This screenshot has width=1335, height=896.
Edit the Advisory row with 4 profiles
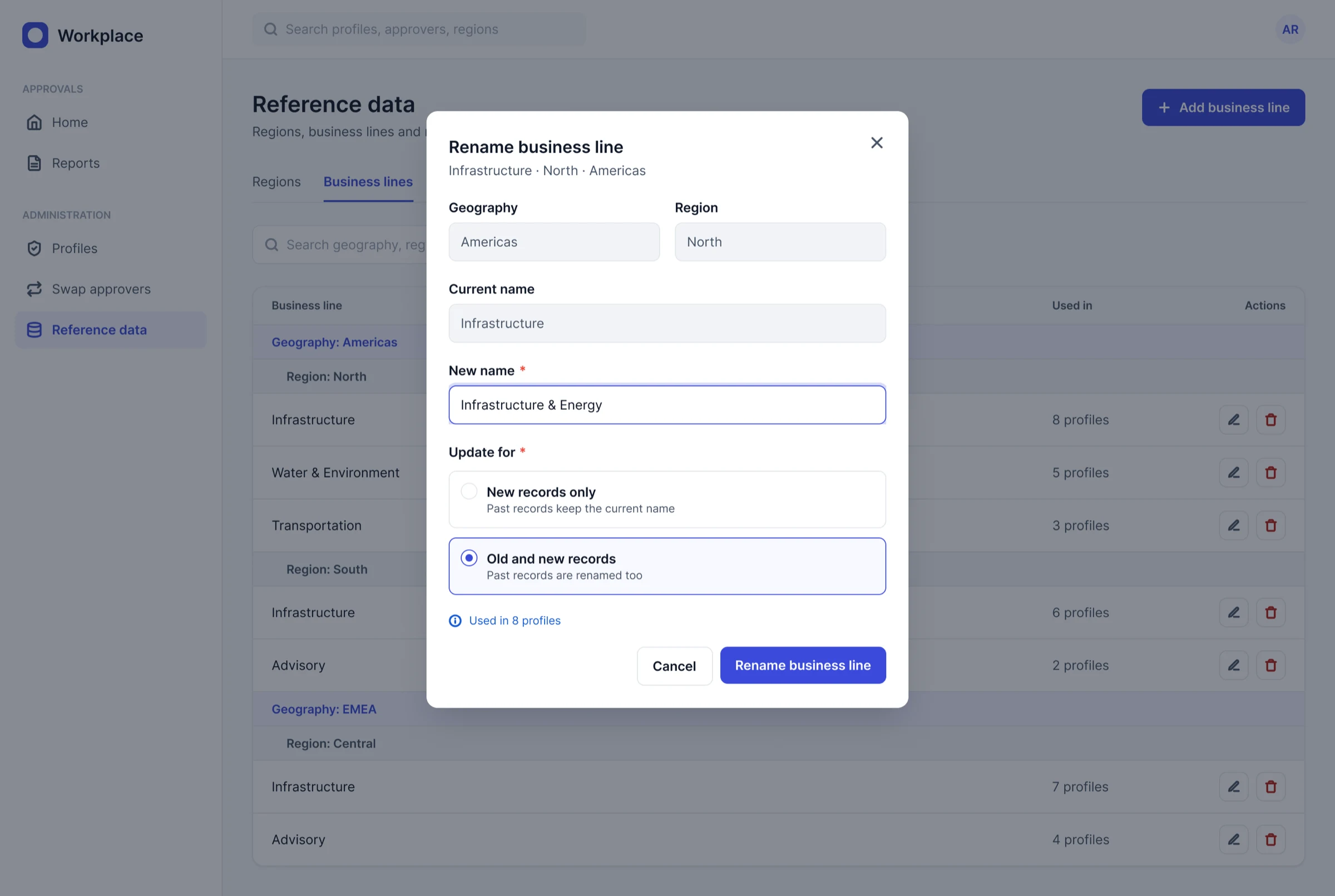tap(1233, 839)
